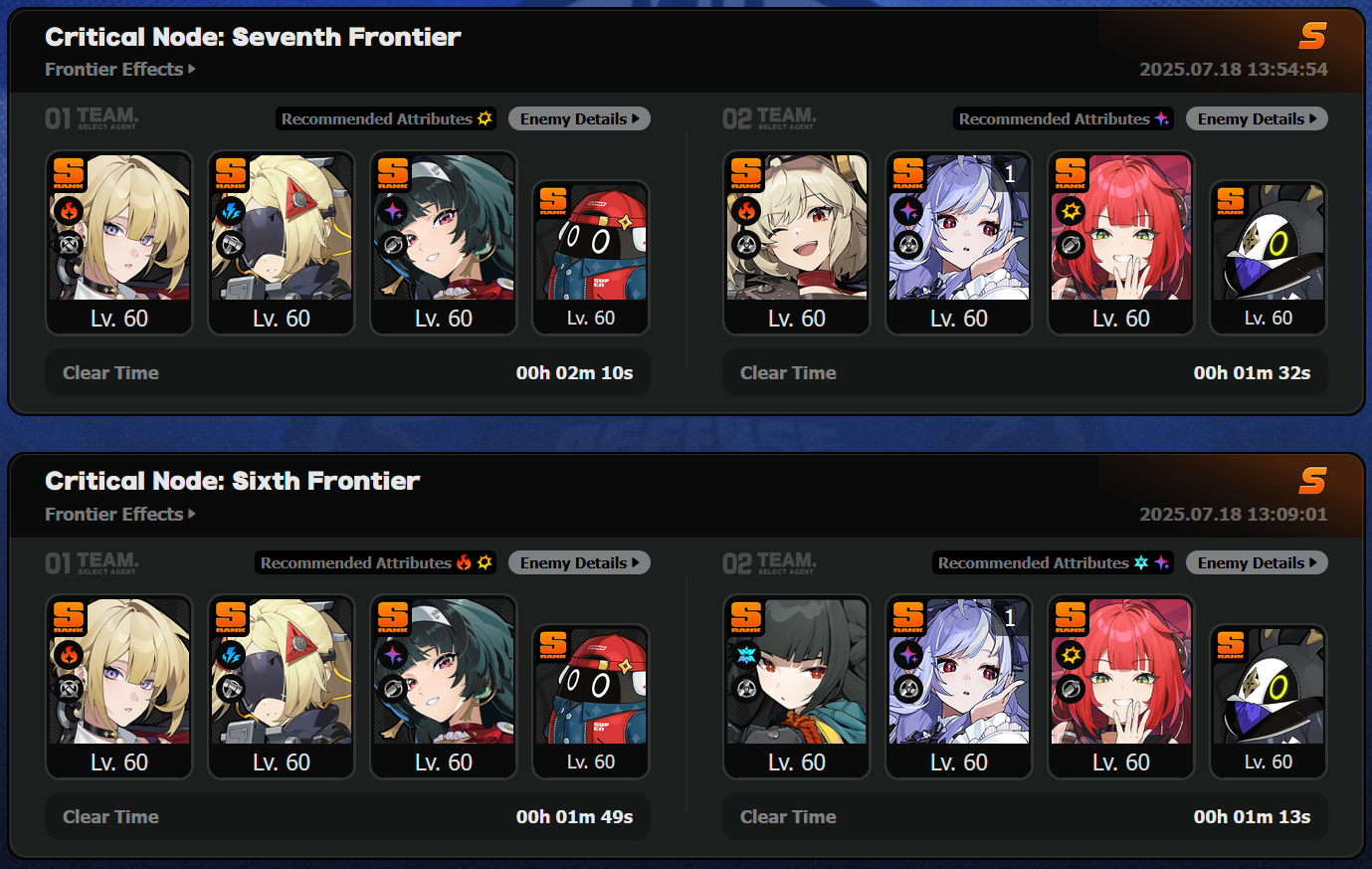Expand Frontier Effects under Sixth Frontier
The height and width of the screenshot is (869, 1372).
[120, 514]
